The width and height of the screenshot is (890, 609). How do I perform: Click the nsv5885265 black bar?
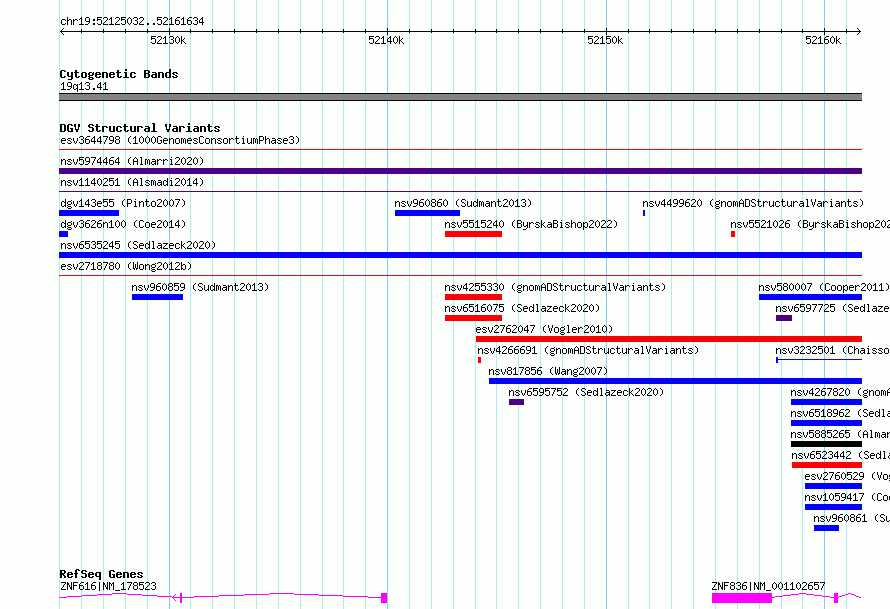[x=826, y=444]
